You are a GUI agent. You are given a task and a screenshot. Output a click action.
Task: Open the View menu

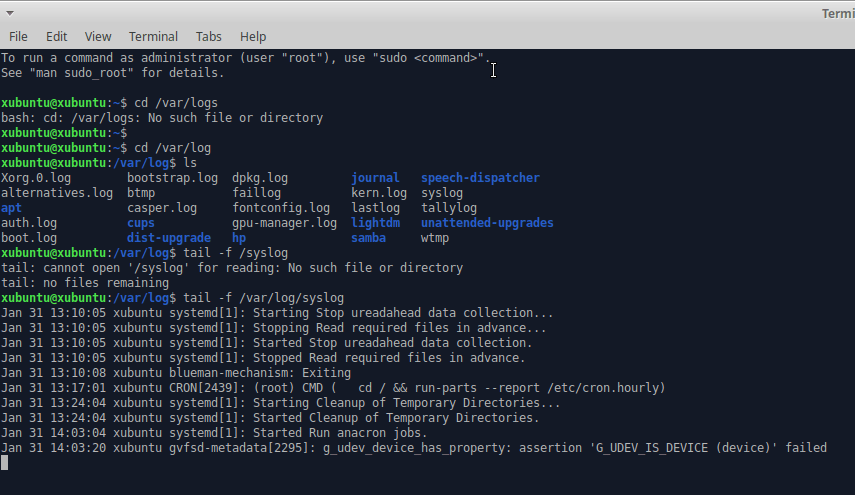tap(98, 36)
